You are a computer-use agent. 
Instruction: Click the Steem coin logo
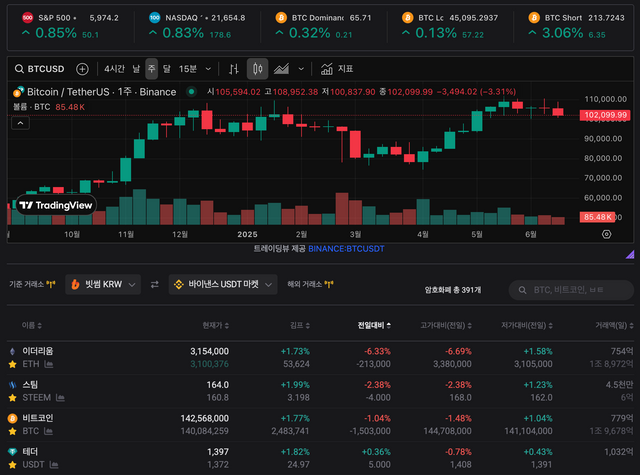(x=13, y=385)
